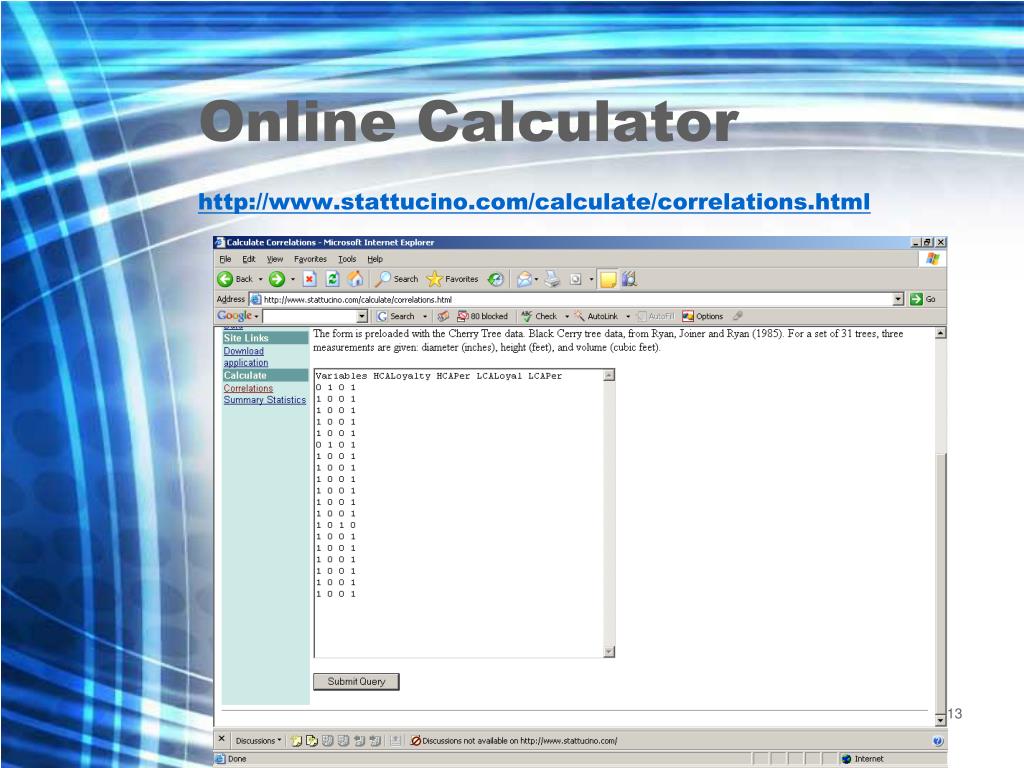This screenshot has width=1024, height=768.
Task: Open the Favorites menu
Action: [310, 259]
